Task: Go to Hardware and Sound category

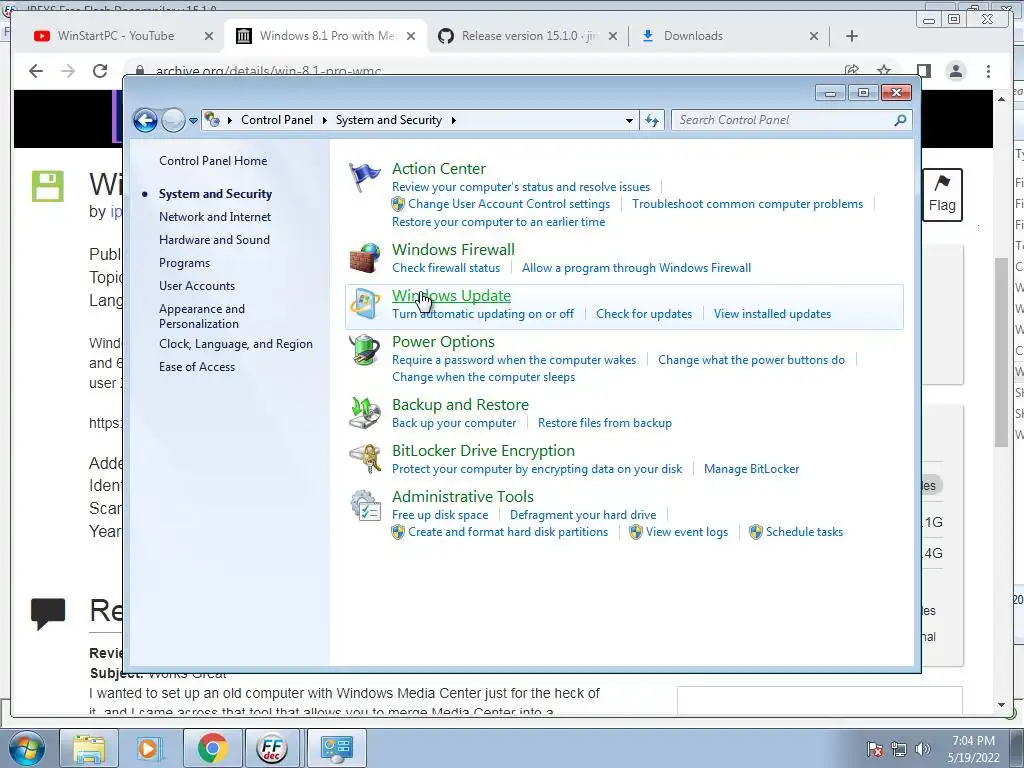Action: point(214,240)
